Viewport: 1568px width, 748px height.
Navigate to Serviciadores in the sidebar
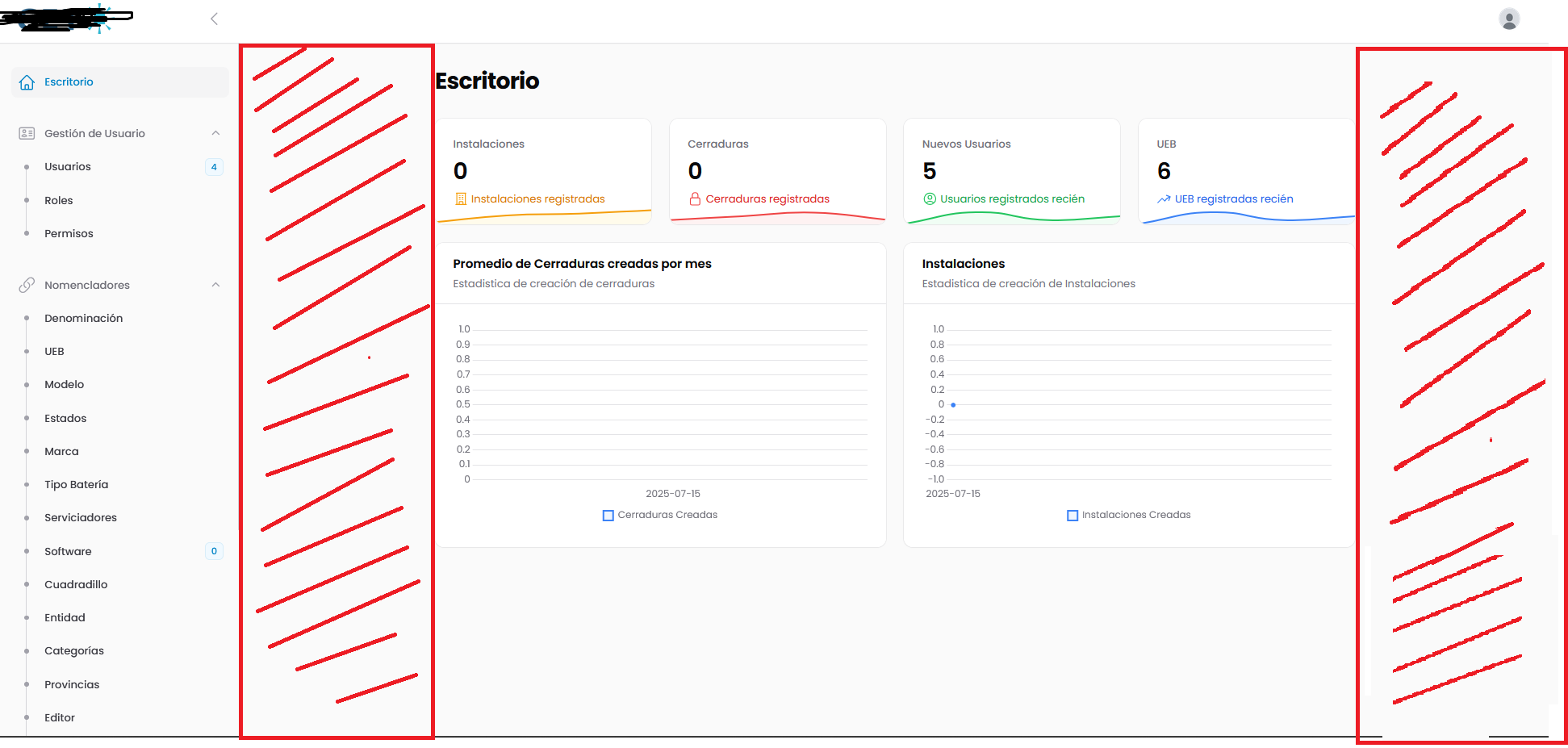point(81,518)
